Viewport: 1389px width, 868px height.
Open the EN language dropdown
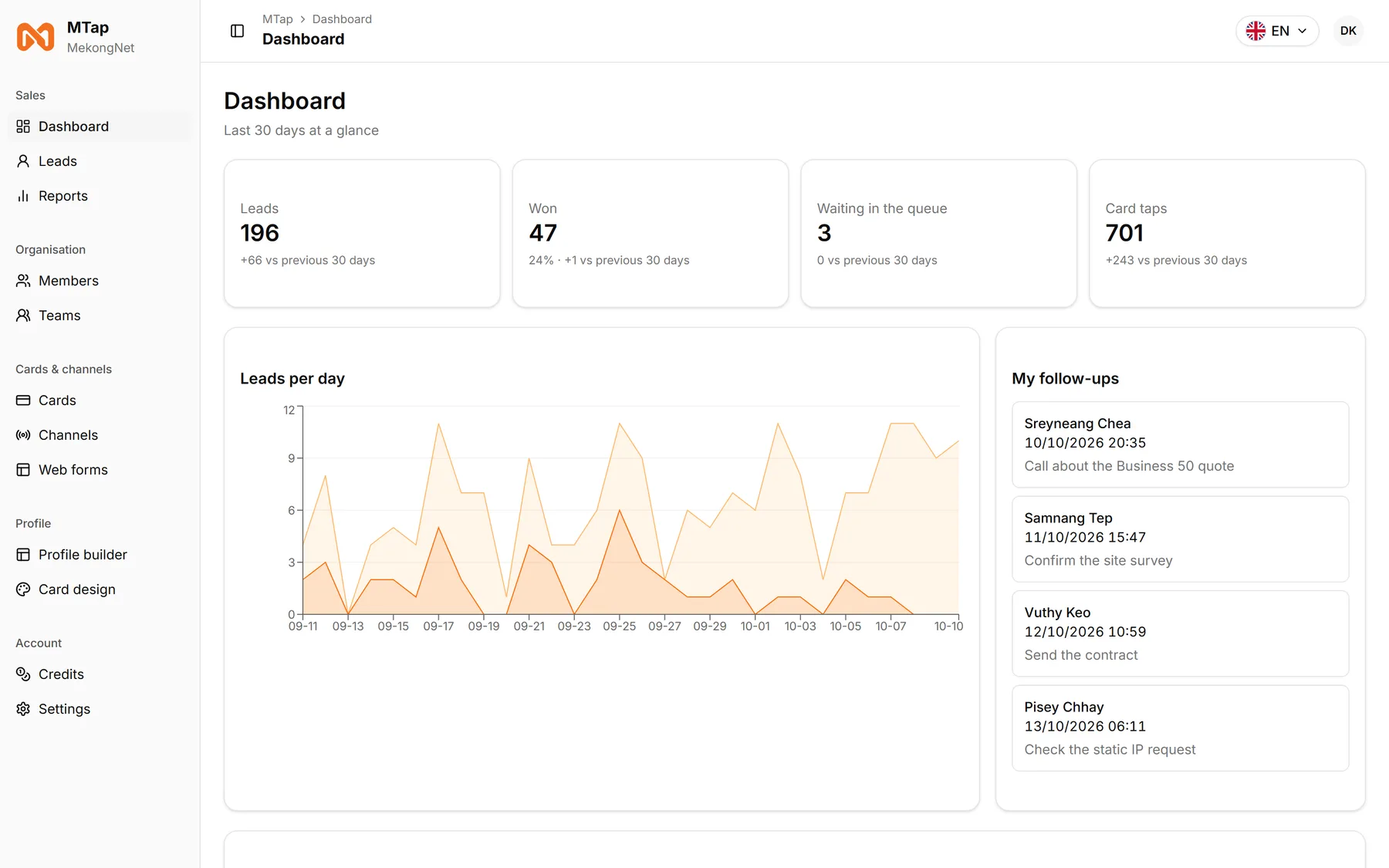(1277, 31)
